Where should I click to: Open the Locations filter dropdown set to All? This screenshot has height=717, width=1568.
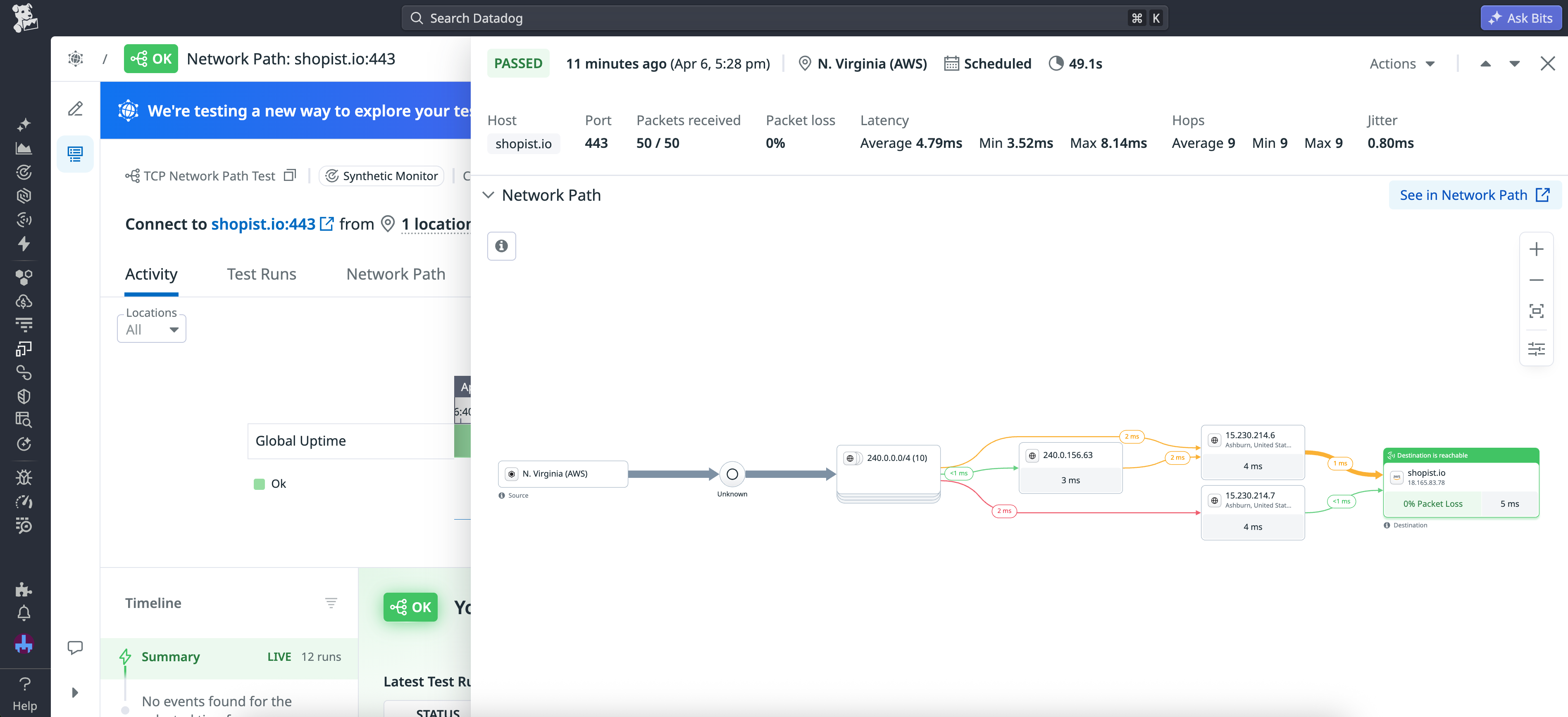point(151,329)
